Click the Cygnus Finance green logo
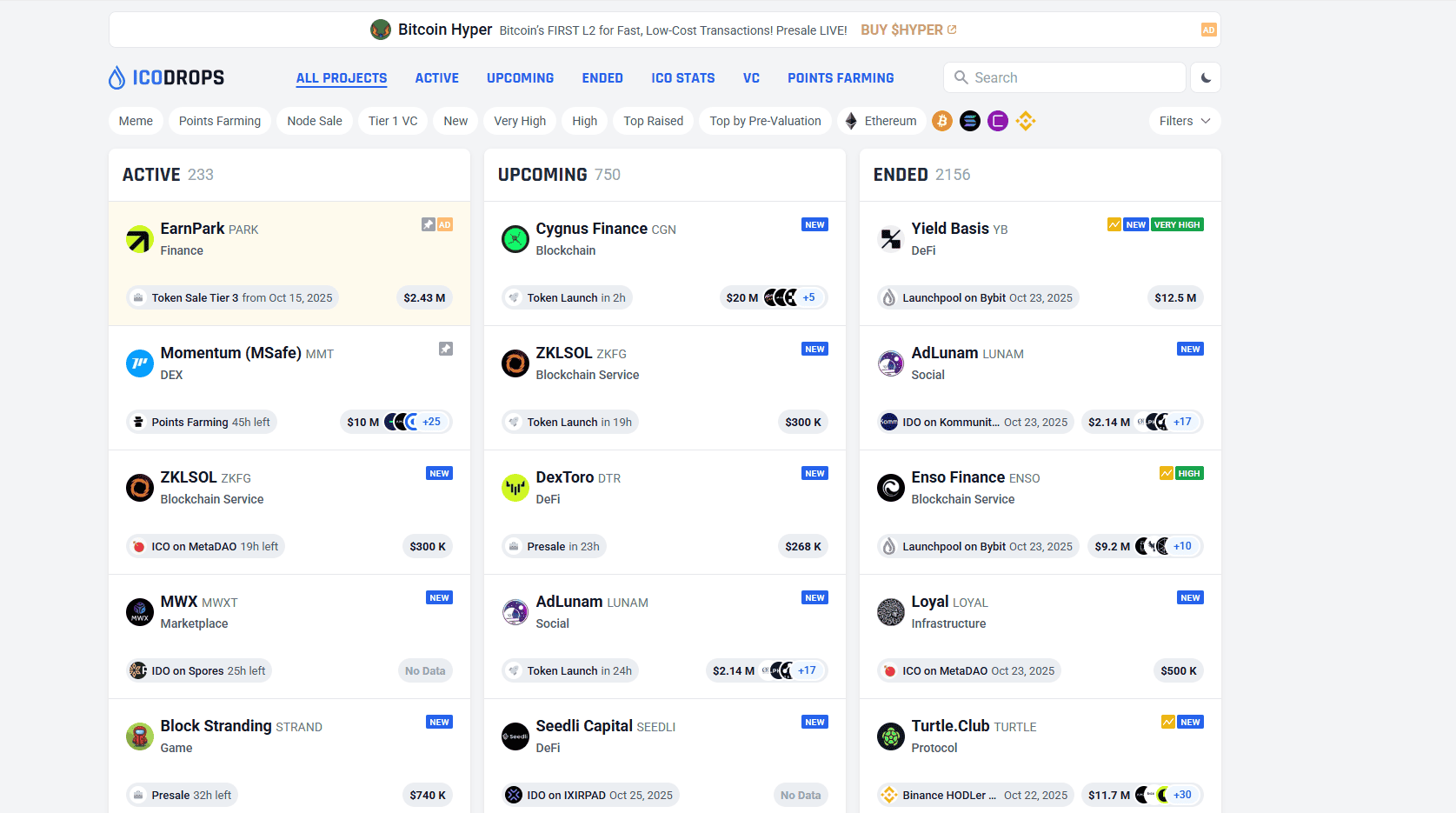 click(515, 239)
